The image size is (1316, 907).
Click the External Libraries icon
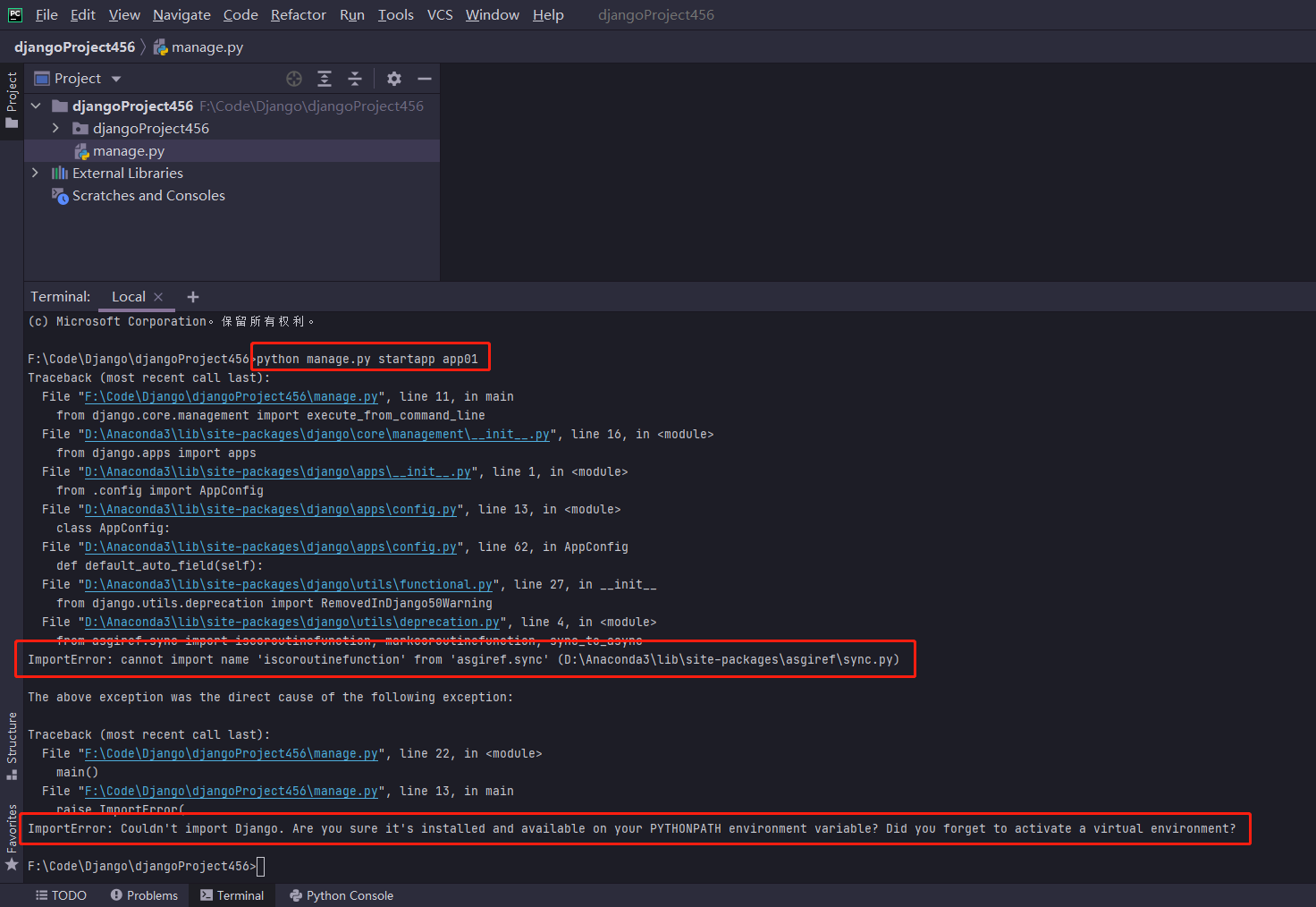[60, 174]
